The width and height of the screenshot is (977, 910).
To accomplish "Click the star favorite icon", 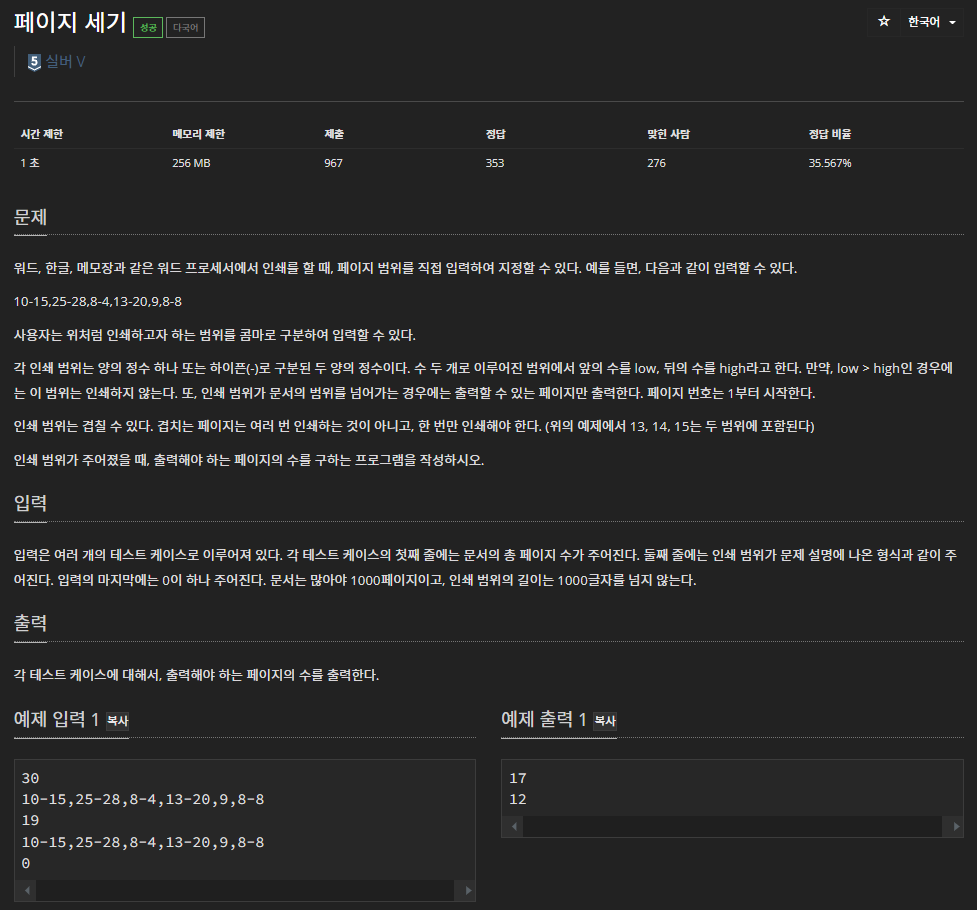I will pos(884,22).
